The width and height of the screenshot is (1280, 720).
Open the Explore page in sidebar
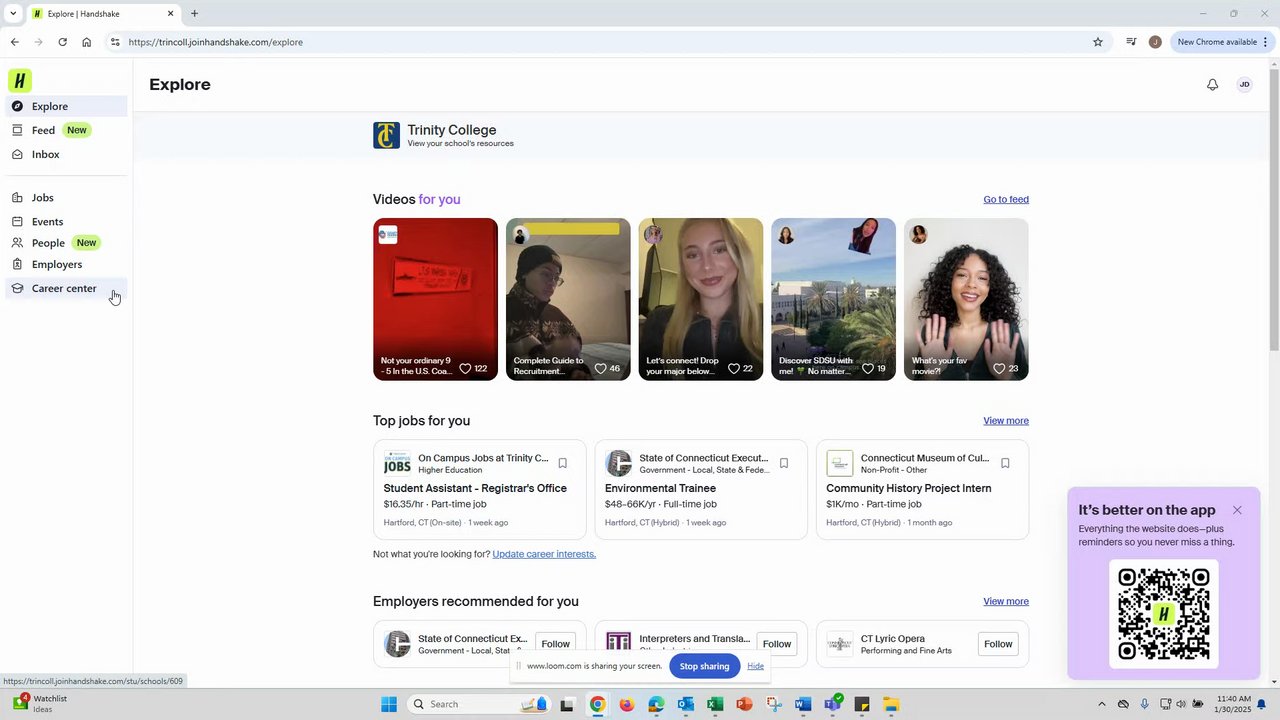[x=66, y=106]
